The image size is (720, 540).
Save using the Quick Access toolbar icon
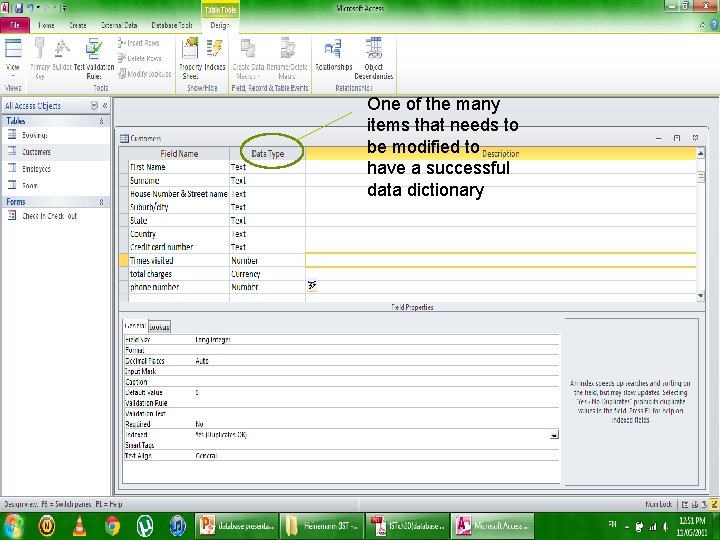[x=19, y=8]
